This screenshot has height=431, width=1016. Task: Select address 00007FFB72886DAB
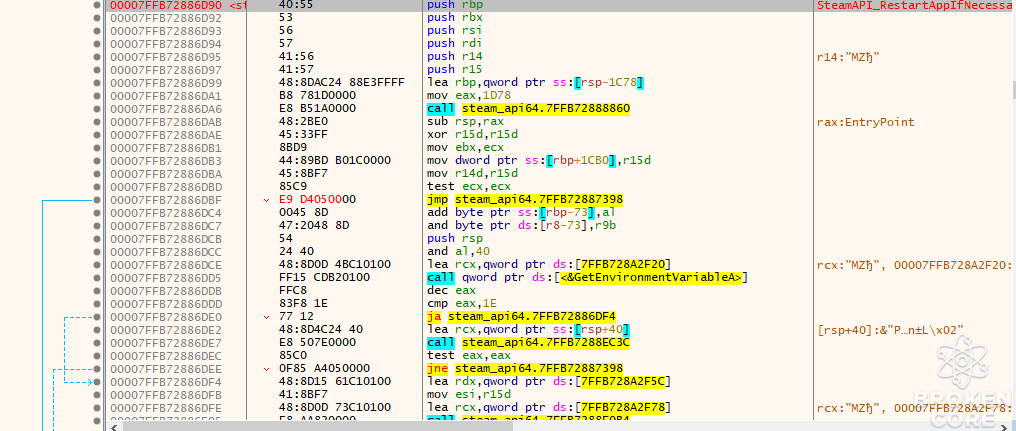(x=165, y=121)
